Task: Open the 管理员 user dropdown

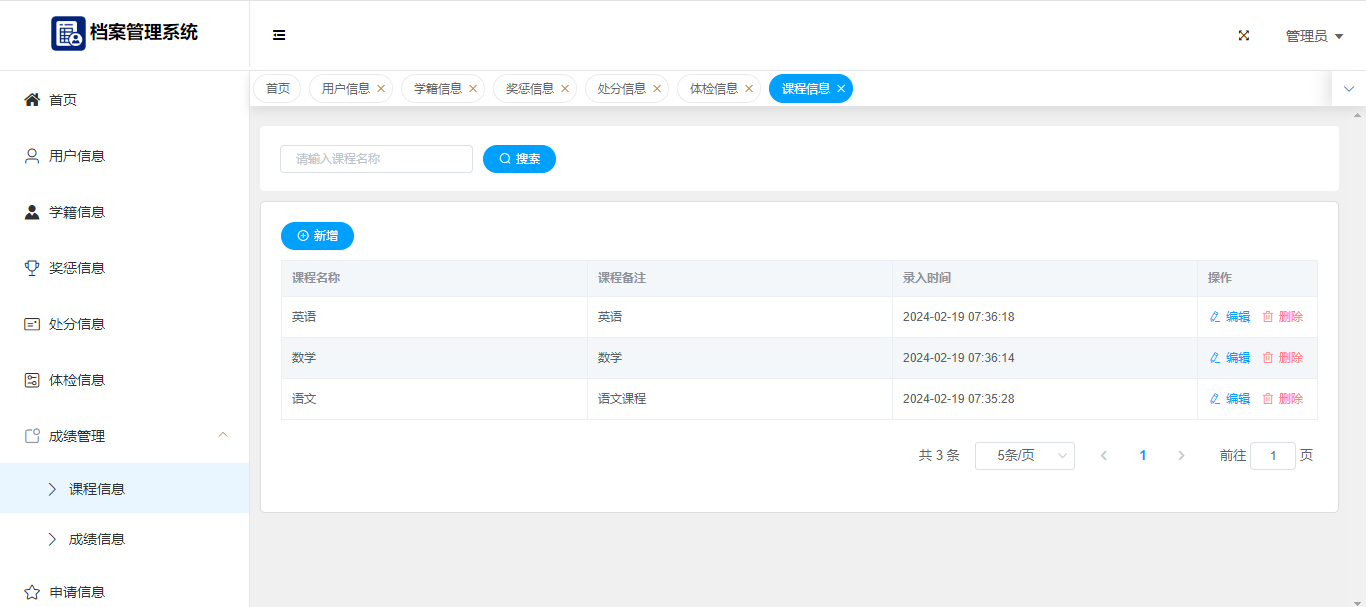Action: point(1313,36)
